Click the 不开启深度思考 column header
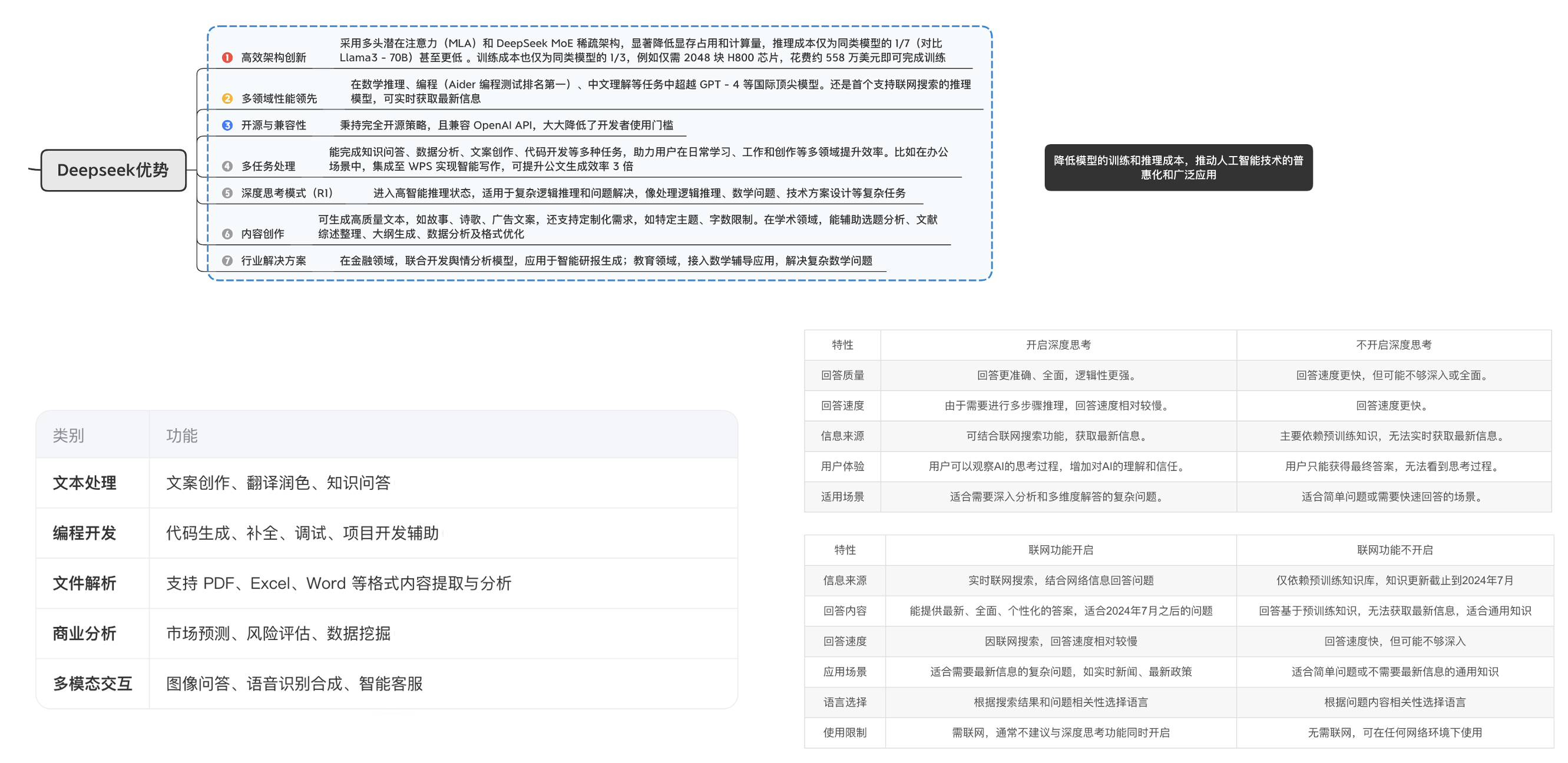Viewport: 1568px width, 763px height. pos(1393,345)
